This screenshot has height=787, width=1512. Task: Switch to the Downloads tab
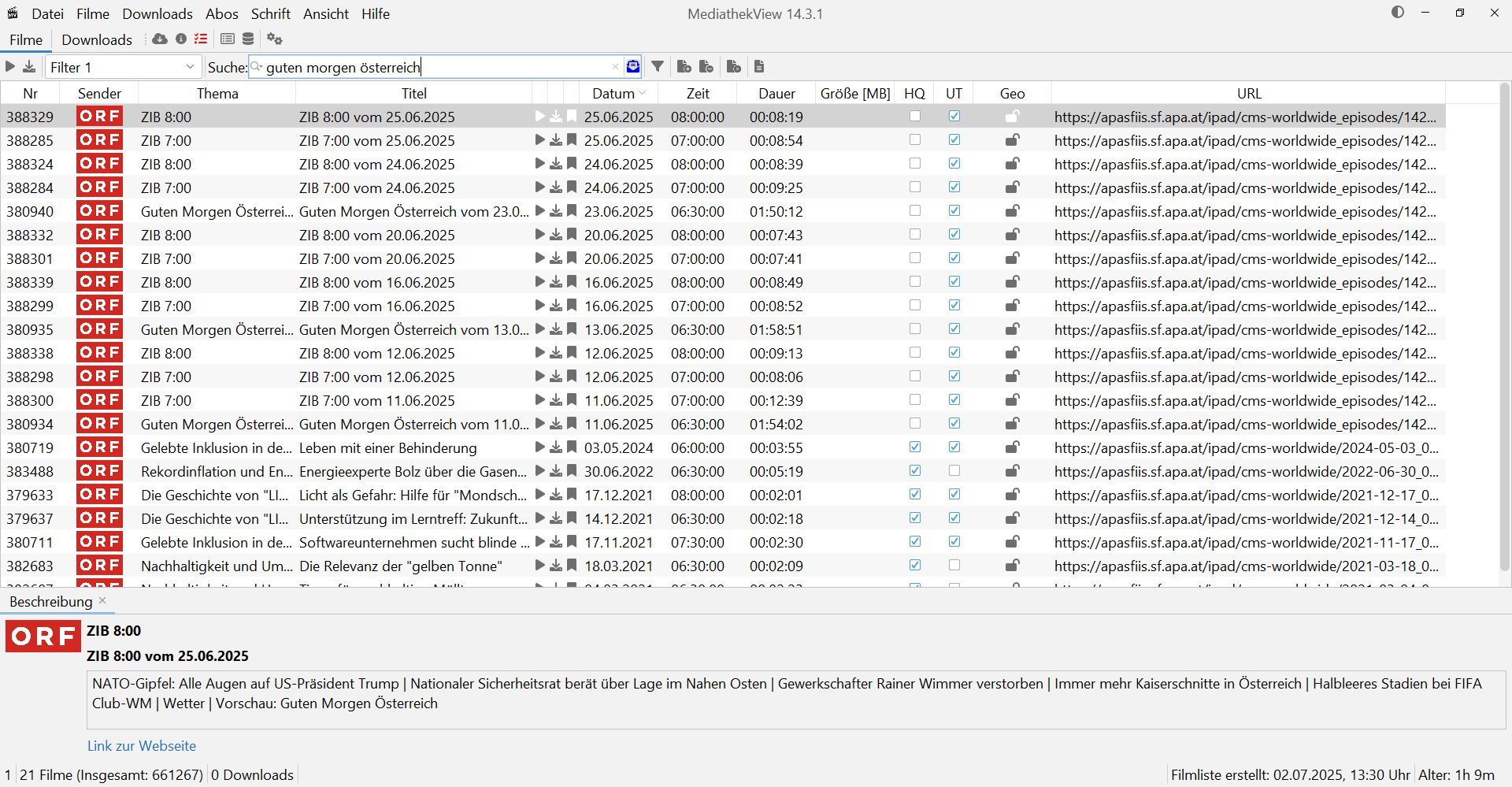point(97,39)
